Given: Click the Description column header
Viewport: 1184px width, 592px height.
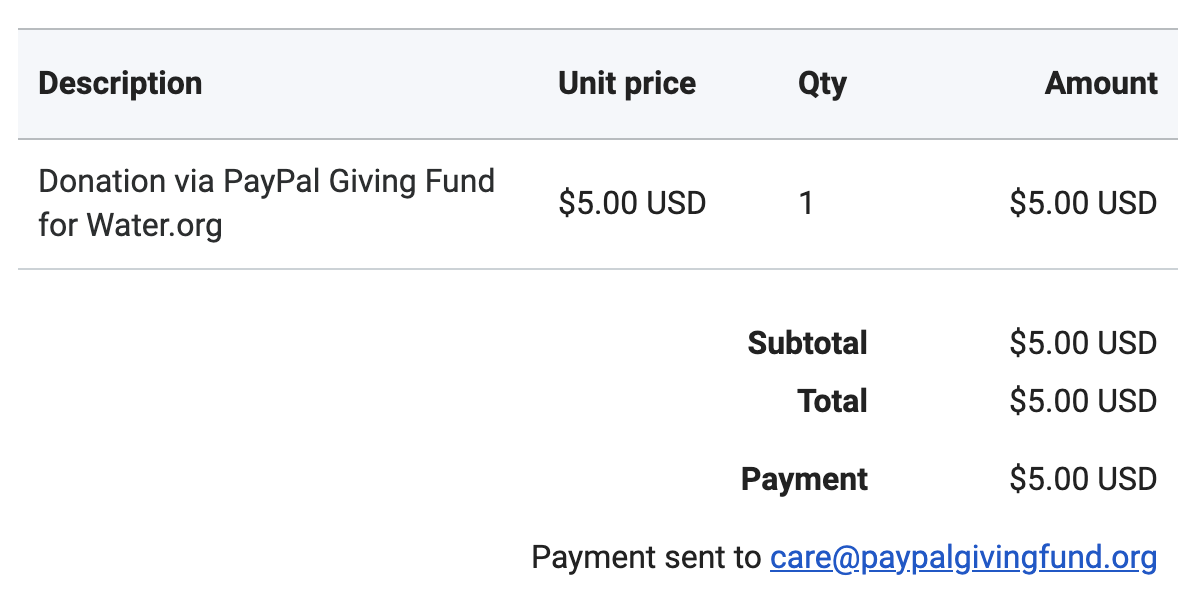Looking at the screenshot, I should click(x=120, y=83).
